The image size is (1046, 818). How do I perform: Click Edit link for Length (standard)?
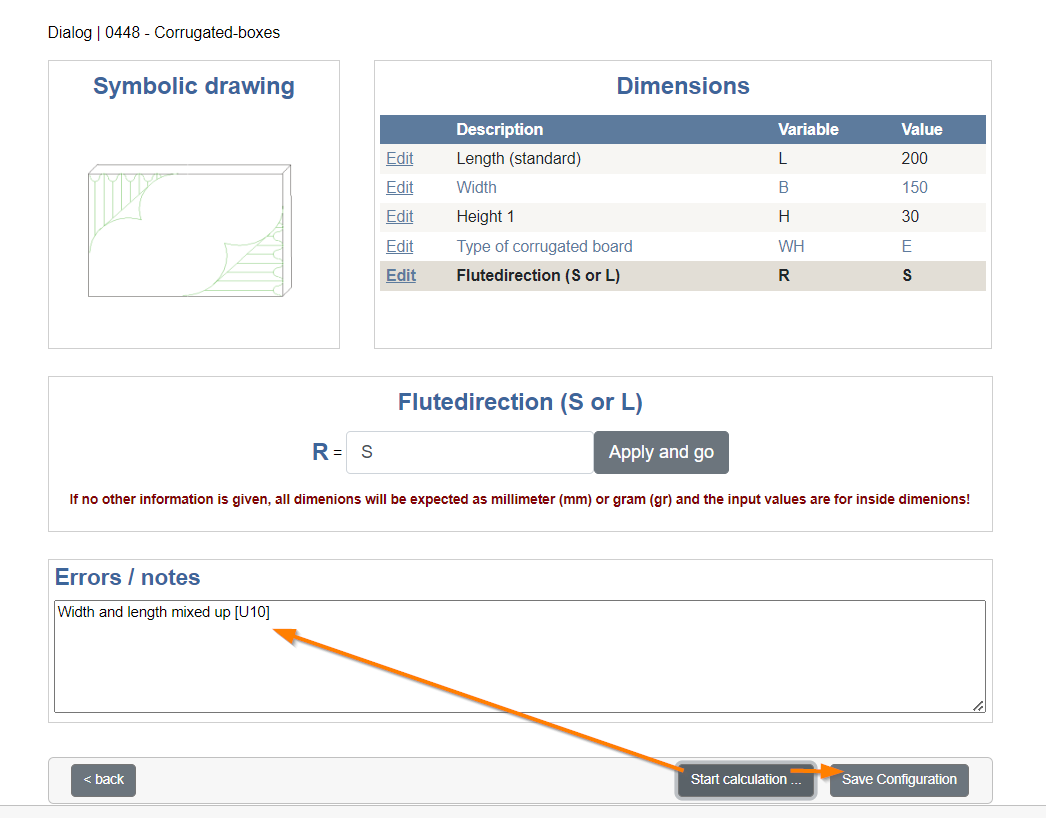point(399,159)
